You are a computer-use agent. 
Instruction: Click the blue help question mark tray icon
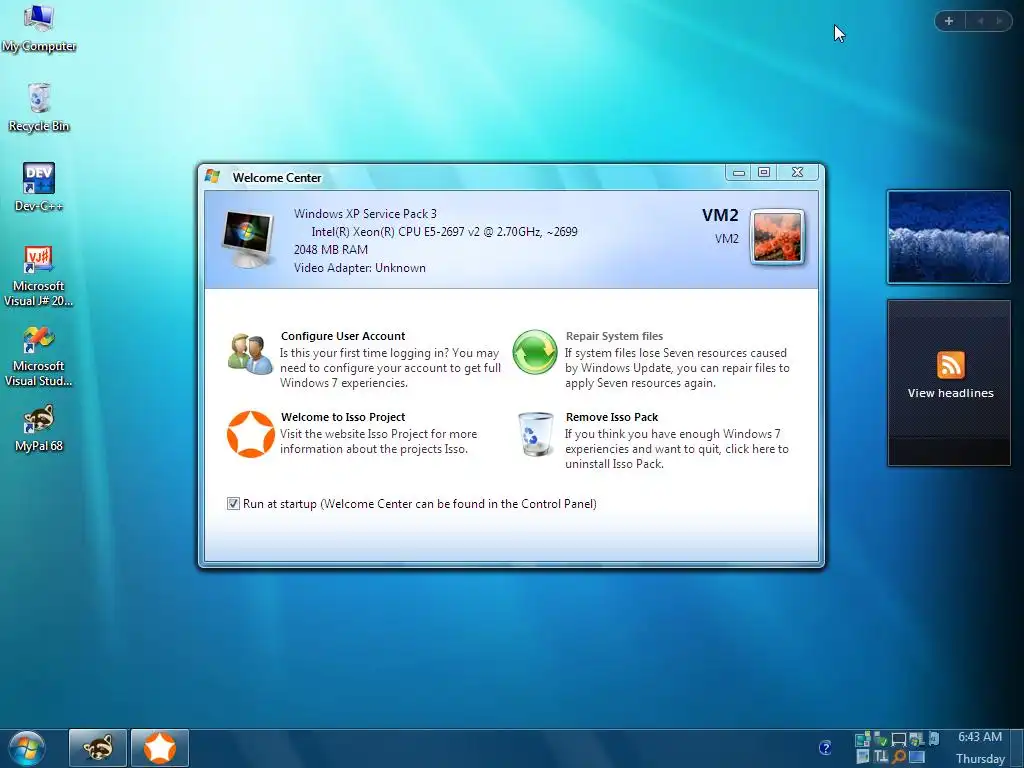[x=825, y=748]
